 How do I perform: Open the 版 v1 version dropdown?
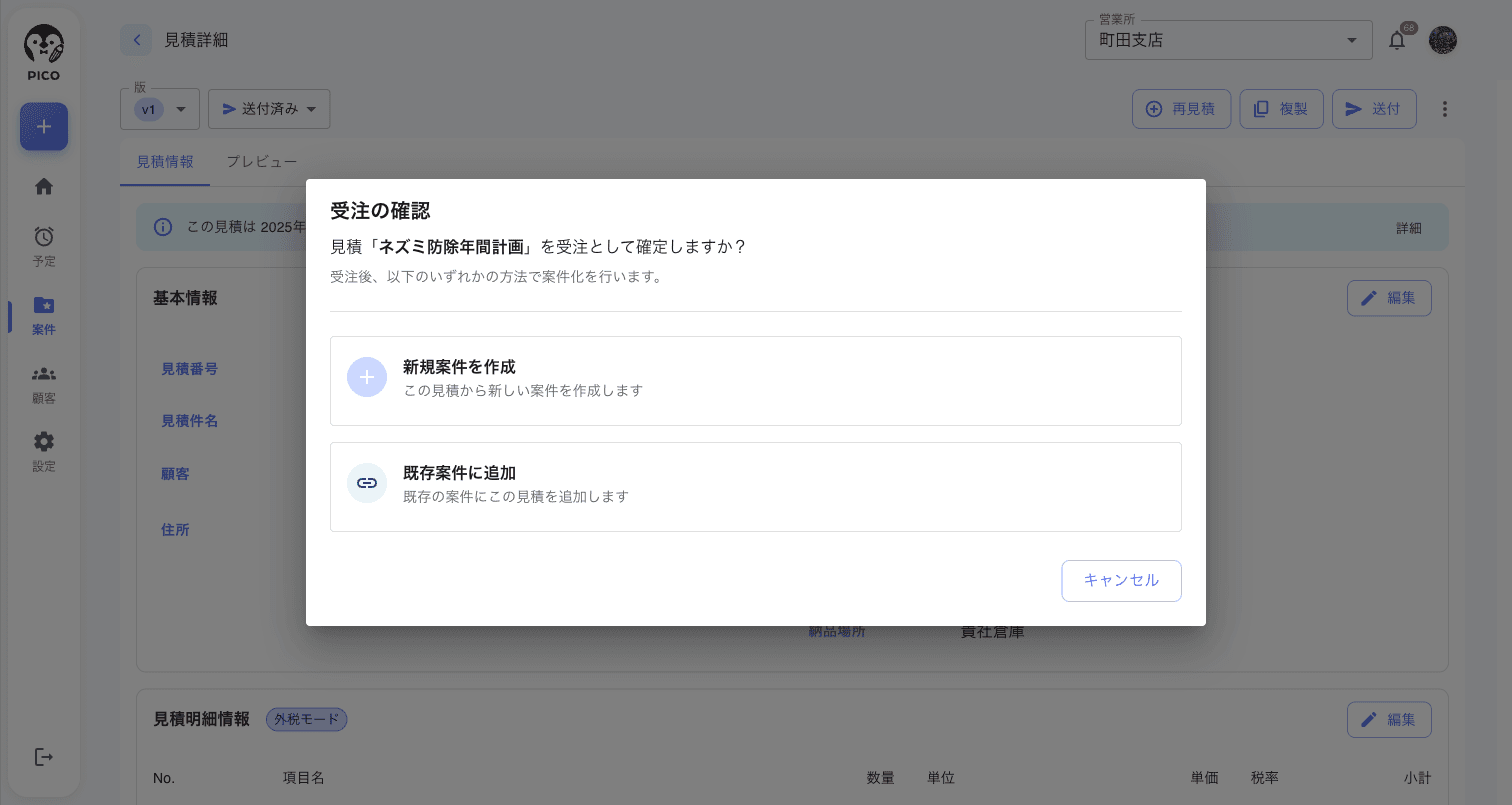click(x=160, y=109)
